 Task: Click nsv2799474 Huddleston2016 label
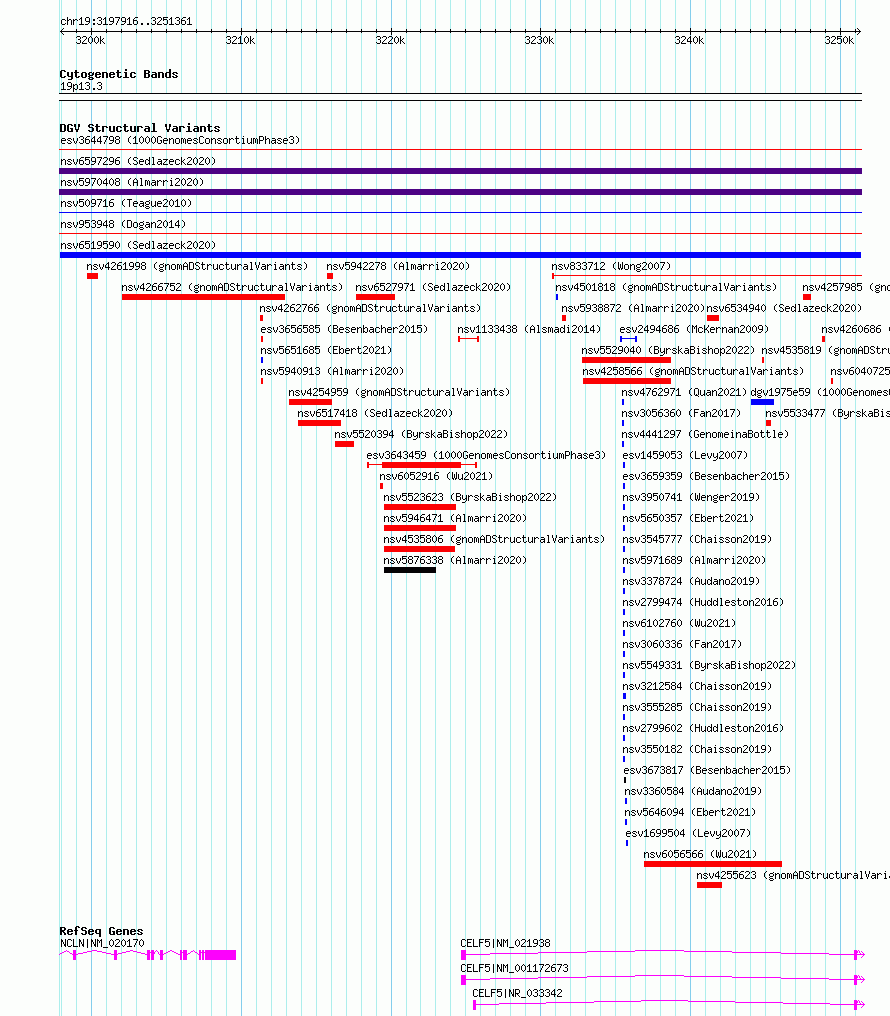(703, 603)
